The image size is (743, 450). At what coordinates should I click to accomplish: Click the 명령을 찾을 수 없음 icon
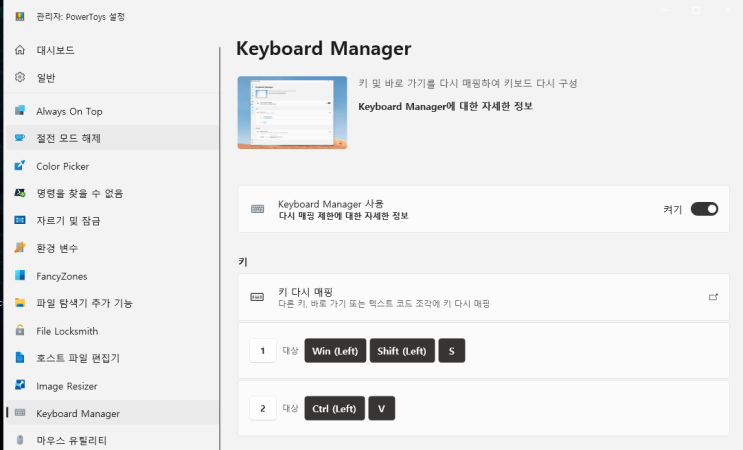[19, 193]
